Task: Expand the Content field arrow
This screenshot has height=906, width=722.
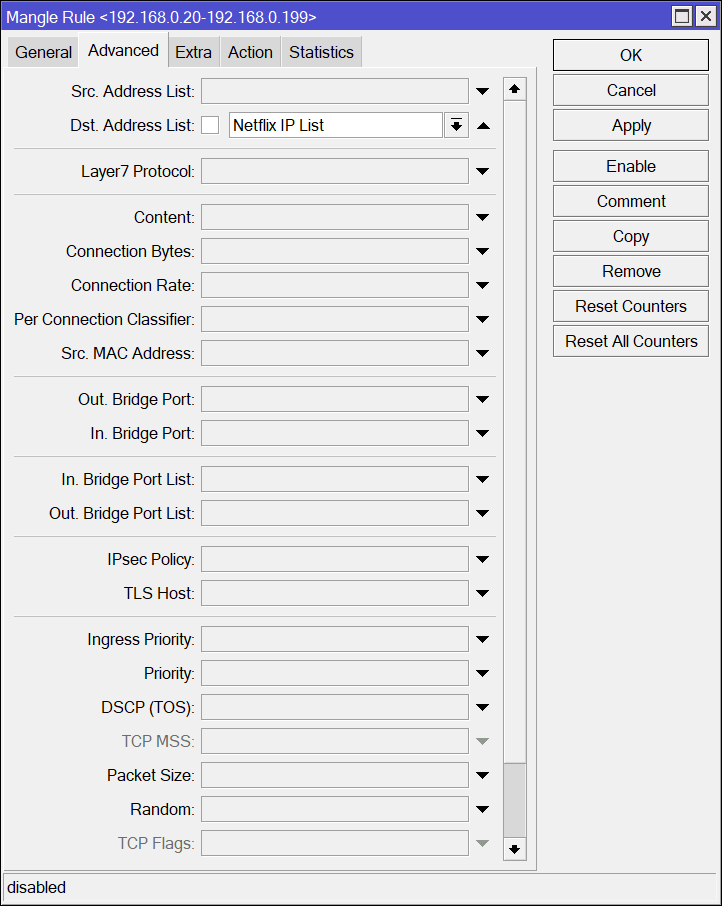Action: pos(483,217)
